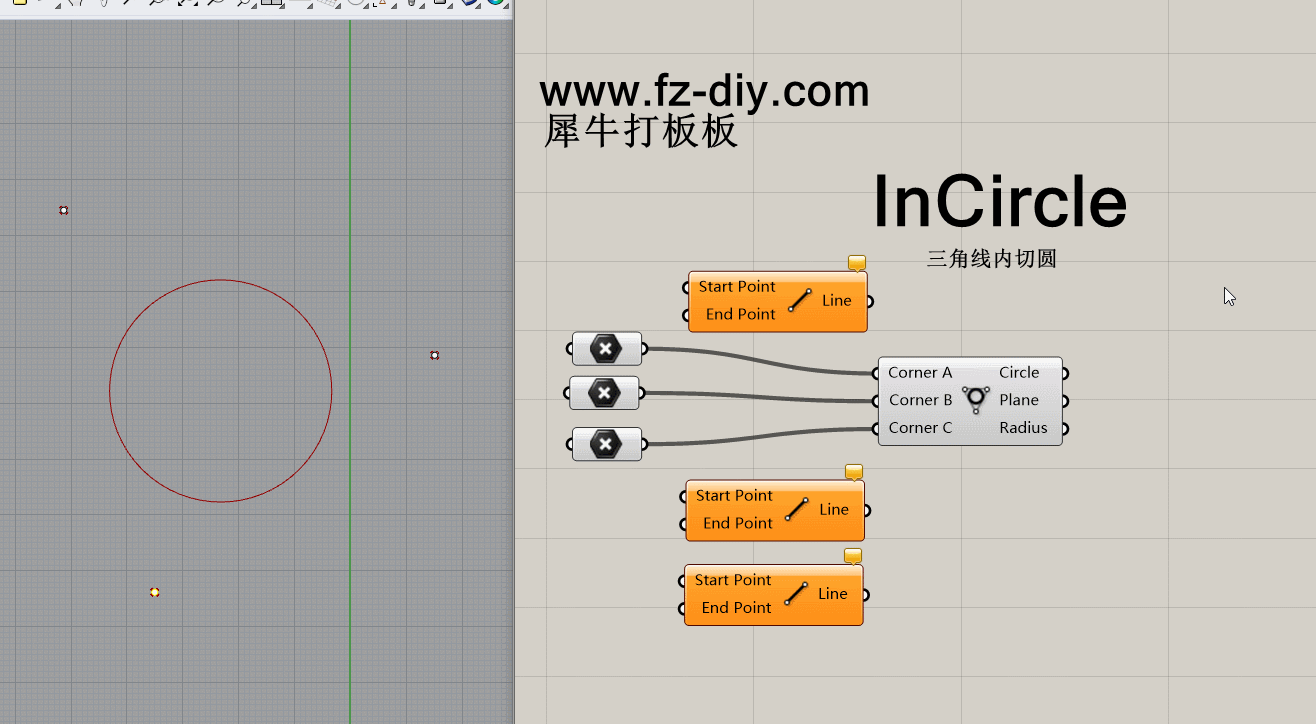1316x724 pixels.
Task: Click the Corner A input label
Action: 920,373
